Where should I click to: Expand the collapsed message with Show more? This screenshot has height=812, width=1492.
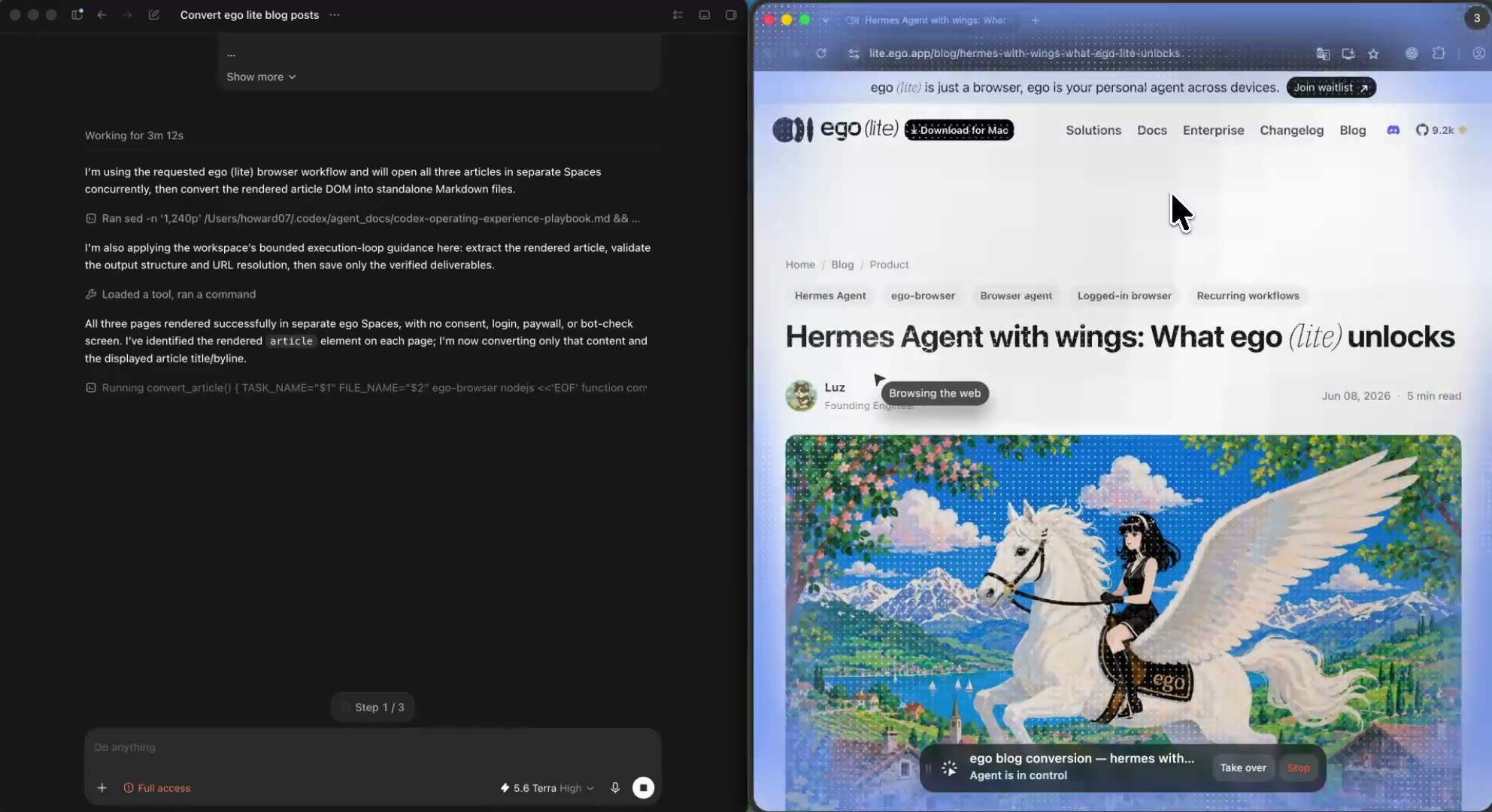(261, 77)
